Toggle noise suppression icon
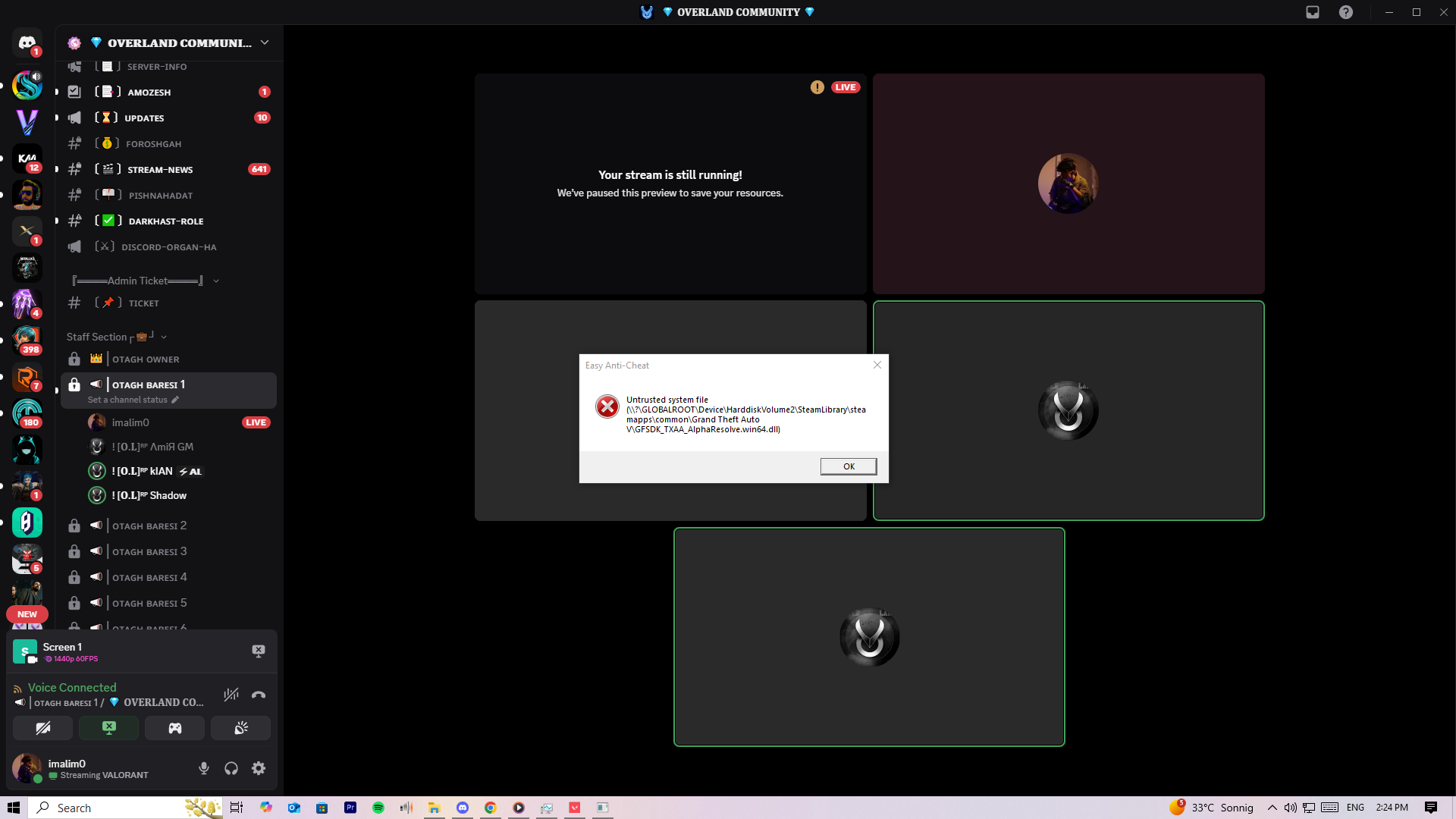This screenshot has height=819, width=1456. coord(231,695)
